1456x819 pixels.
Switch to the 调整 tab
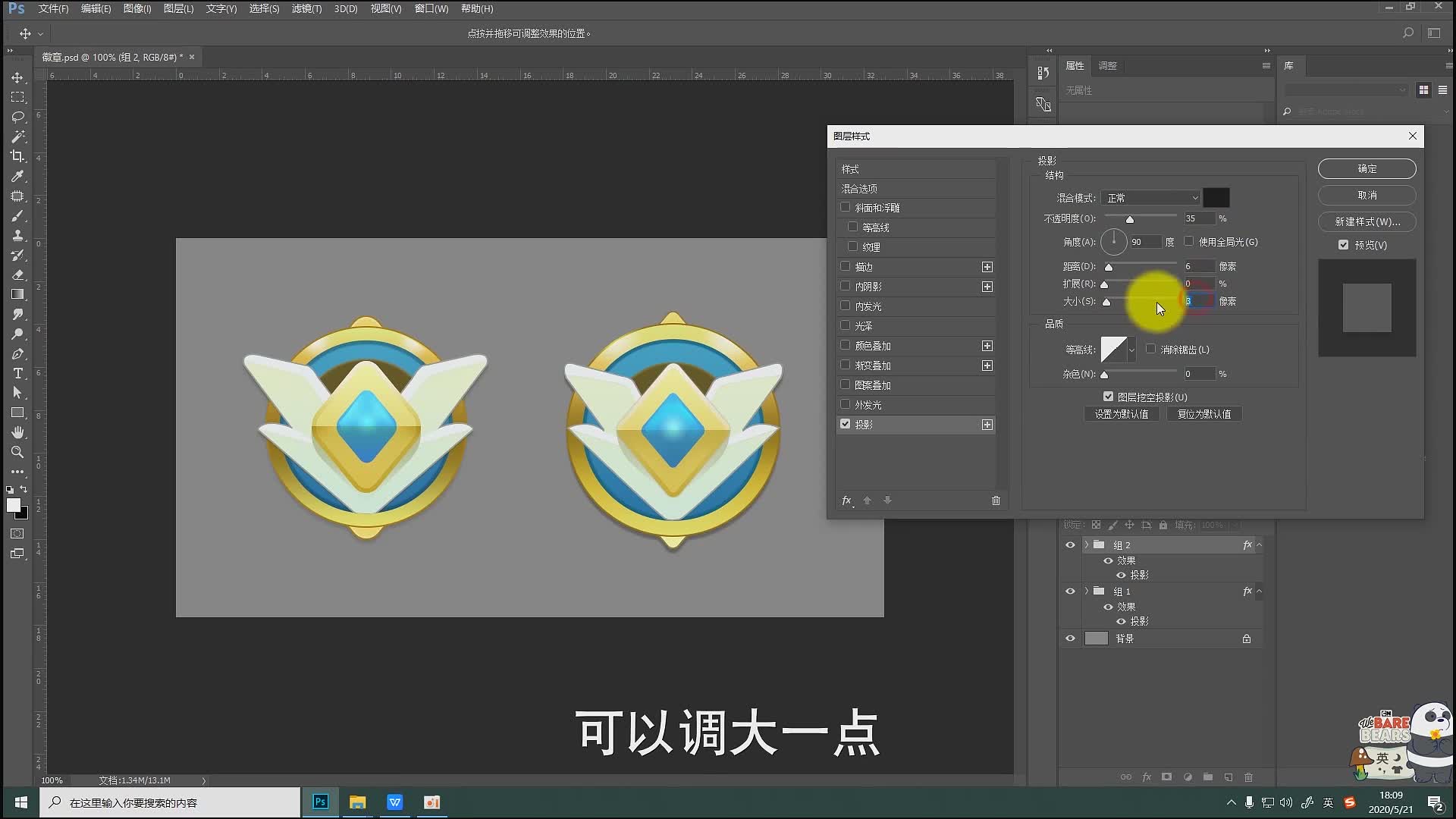coord(1108,66)
